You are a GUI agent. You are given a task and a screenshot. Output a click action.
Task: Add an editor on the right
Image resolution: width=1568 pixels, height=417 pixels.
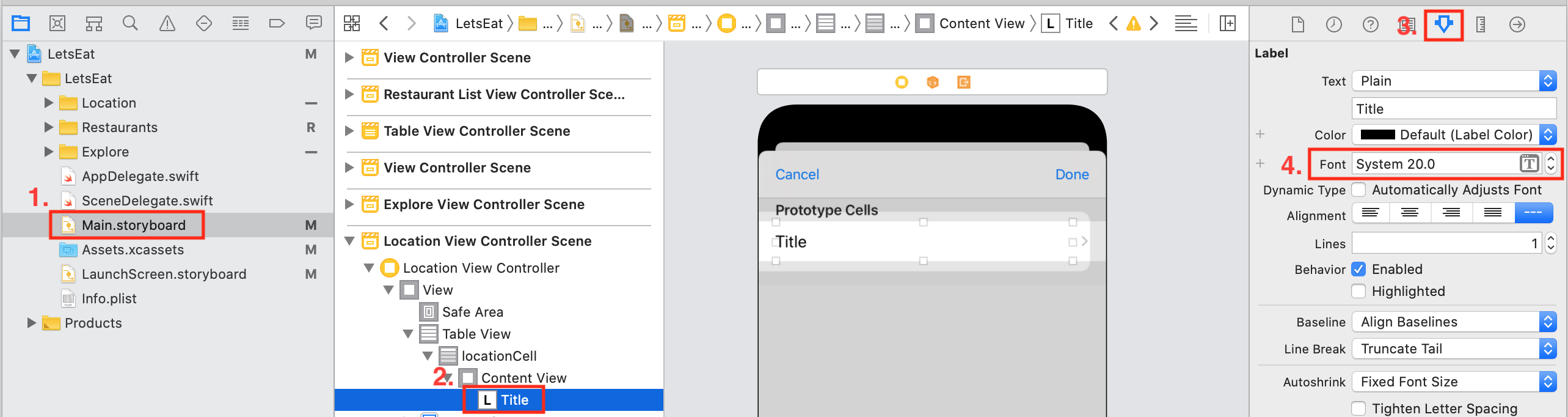pyautogui.click(x=1228, y=24)
